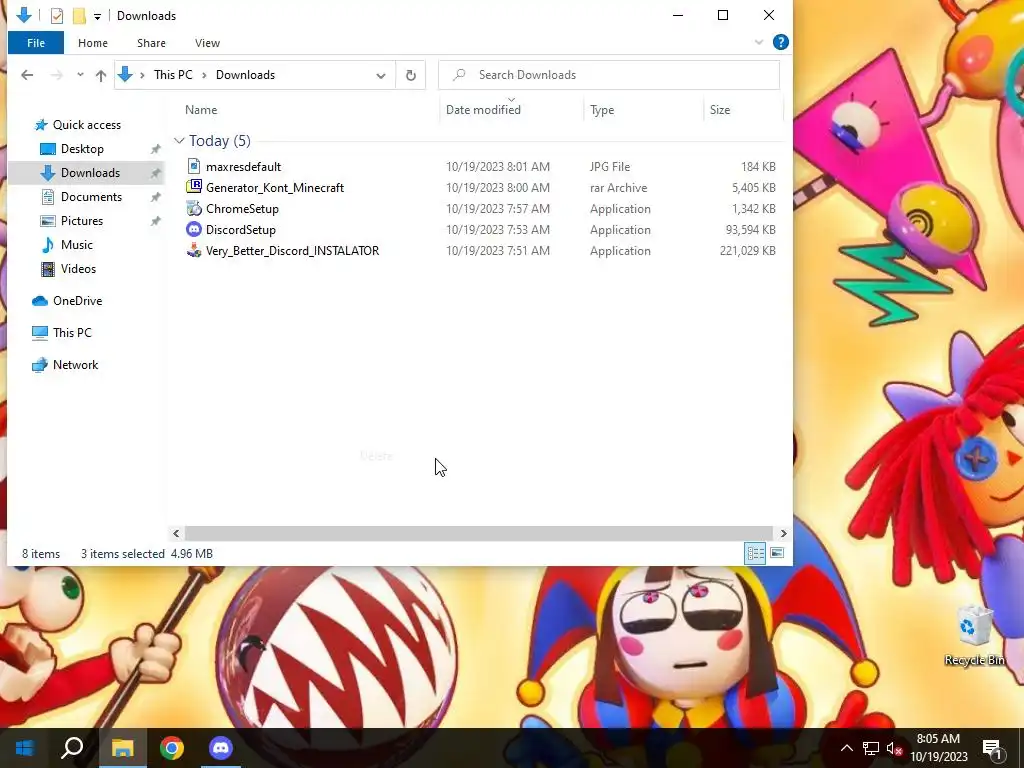
Task: Sort by the Date modified column
Action: pyautogui.click(x=483, y=110)
